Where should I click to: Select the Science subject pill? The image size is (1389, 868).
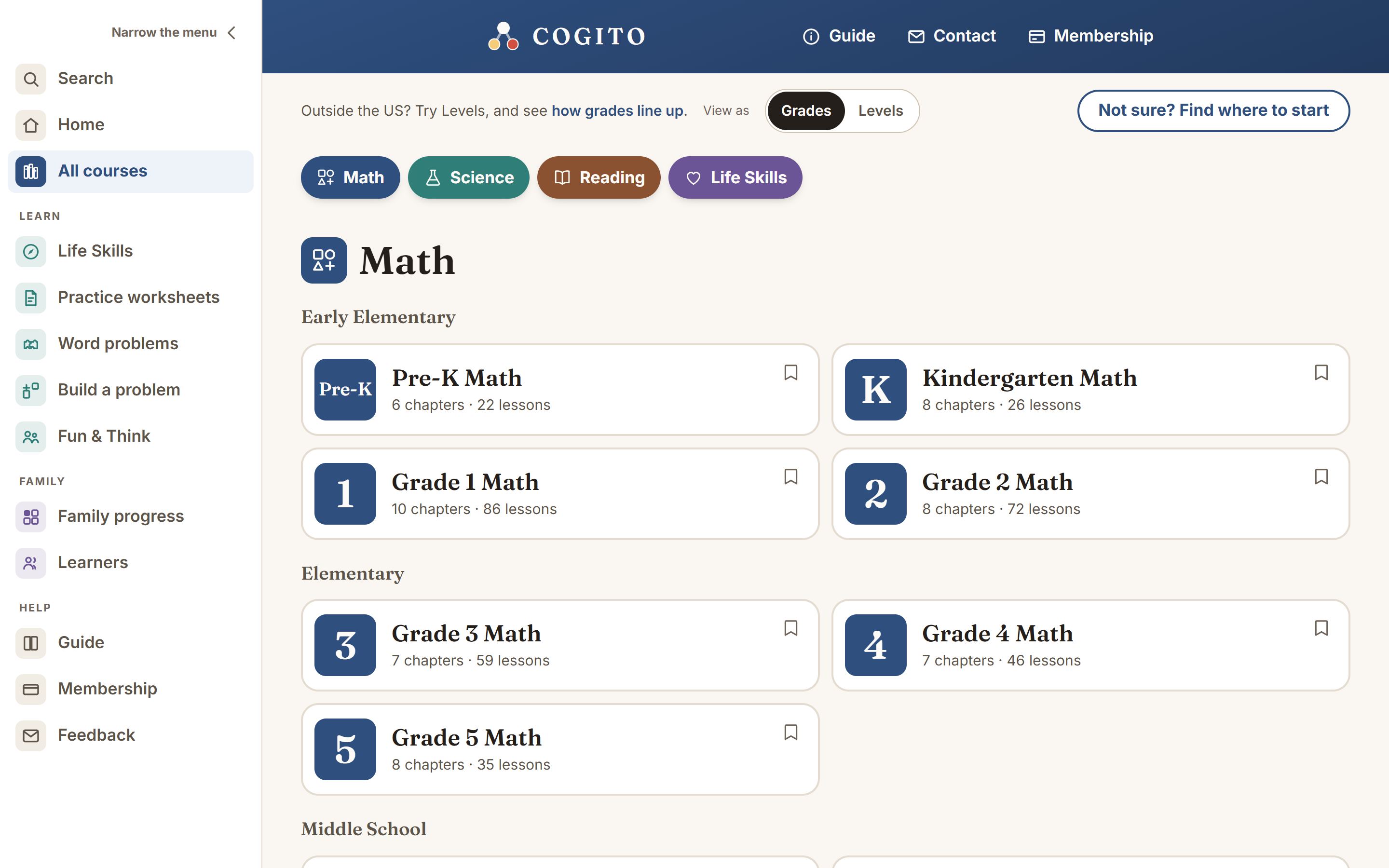[468, 177]
